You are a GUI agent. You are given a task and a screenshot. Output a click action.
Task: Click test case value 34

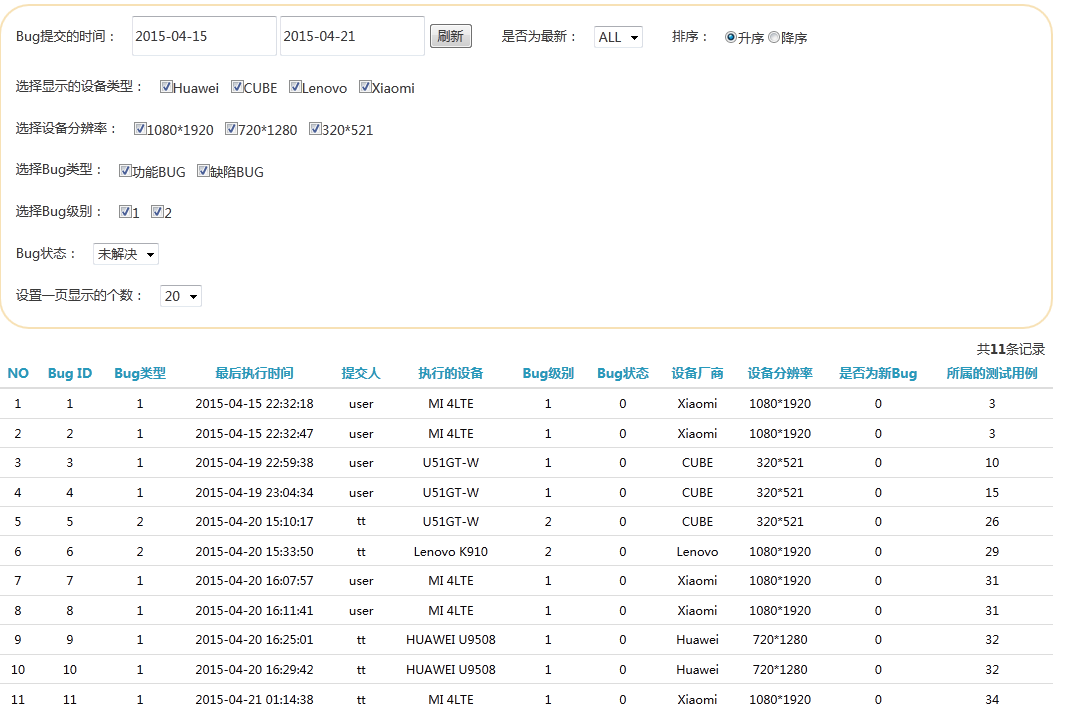tap(992, 700)
